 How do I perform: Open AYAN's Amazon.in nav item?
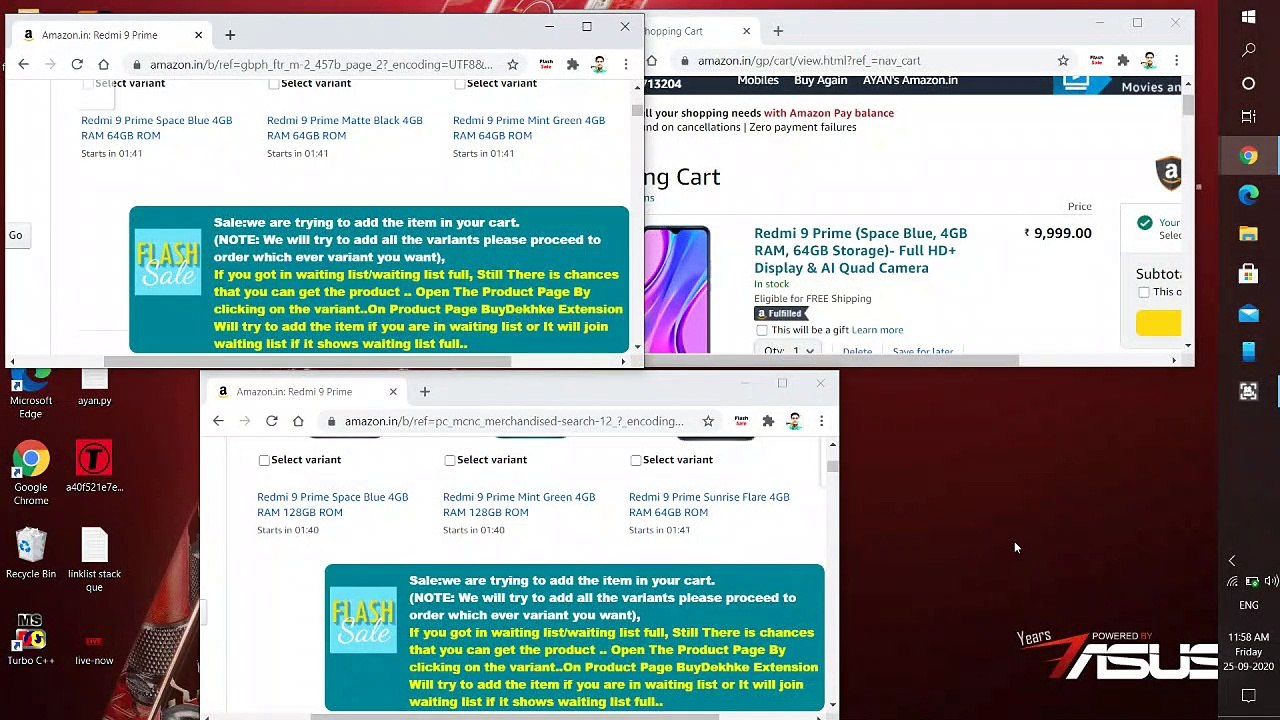click(910, 81)
